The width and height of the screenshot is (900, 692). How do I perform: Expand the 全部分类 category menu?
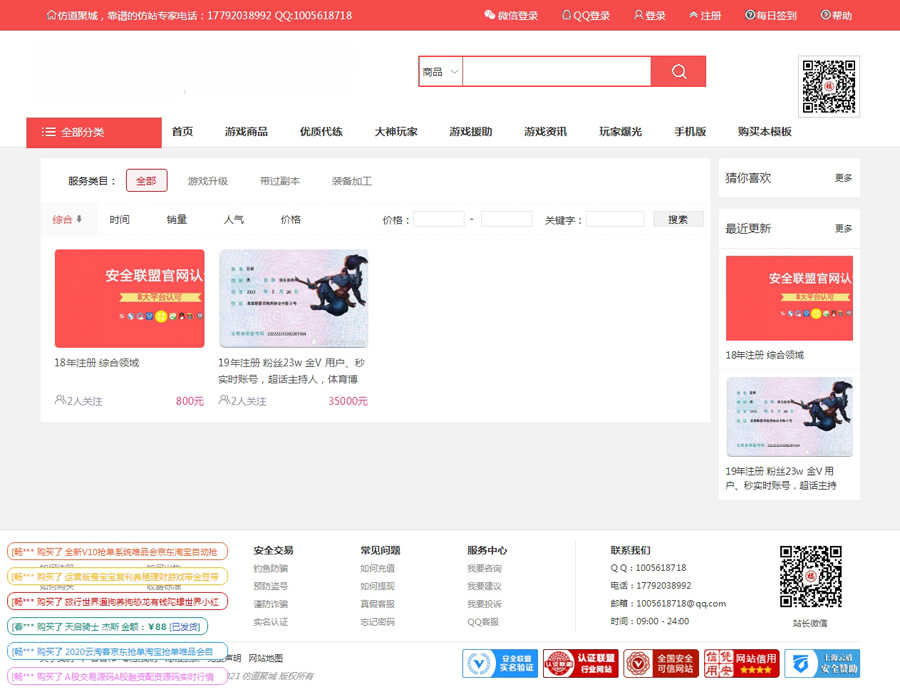pyautogui.click(x=93, y=132)
